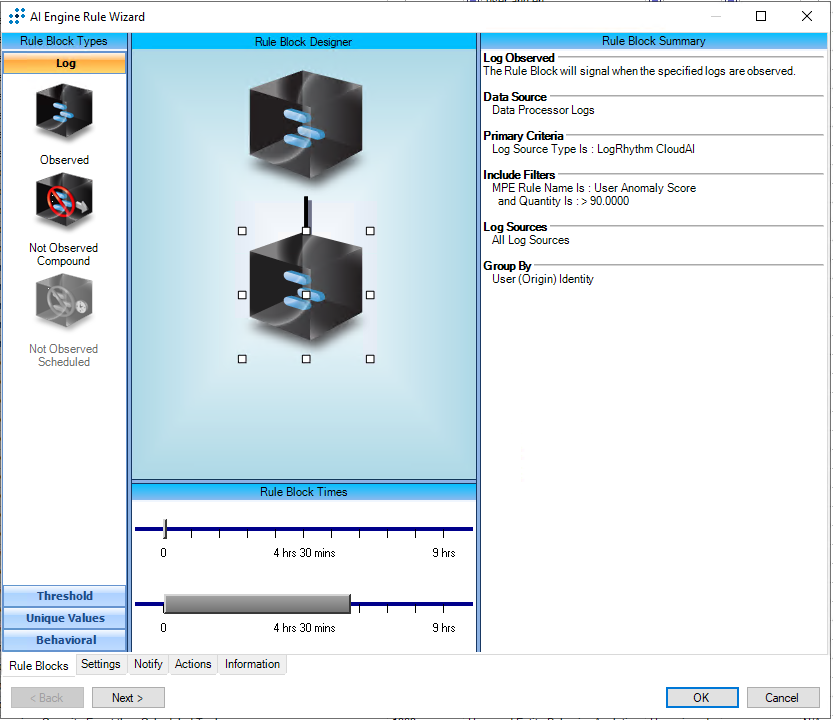
Task: Cancel the rule wizard
Action: coord(782,698)
